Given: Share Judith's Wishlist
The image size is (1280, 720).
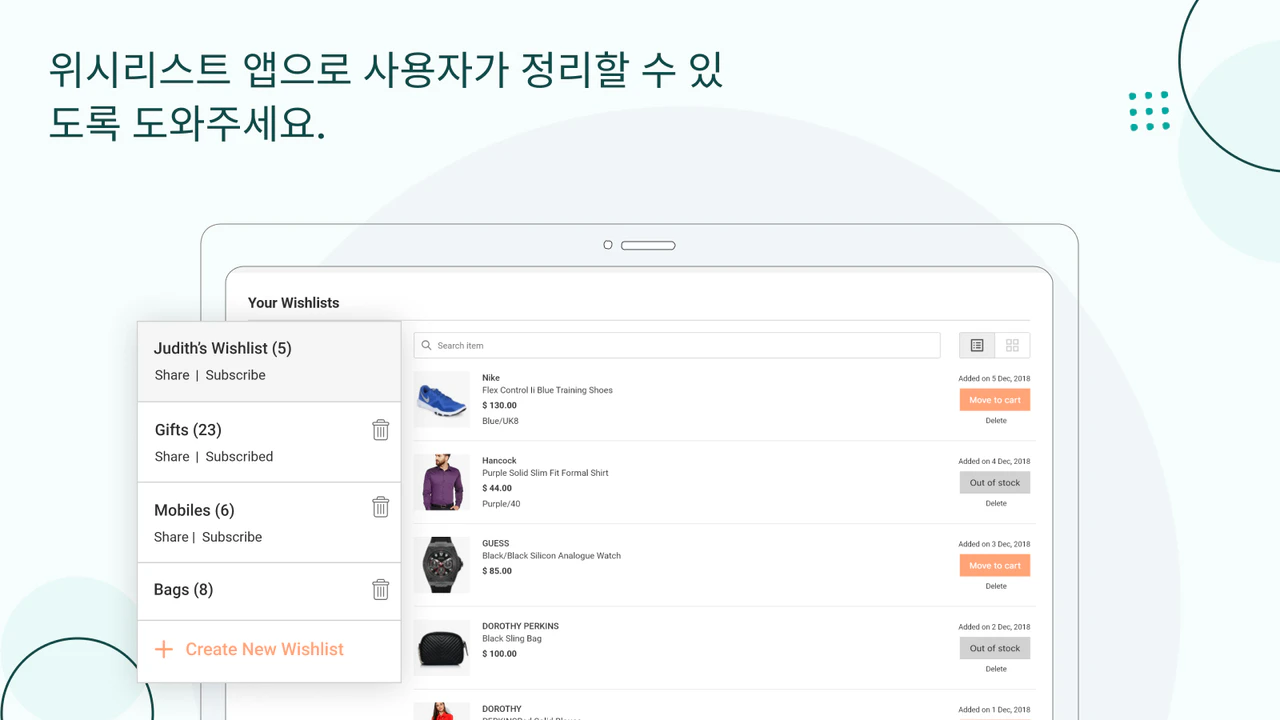Looking at the screenshot, I should click(x=172, y=375).
